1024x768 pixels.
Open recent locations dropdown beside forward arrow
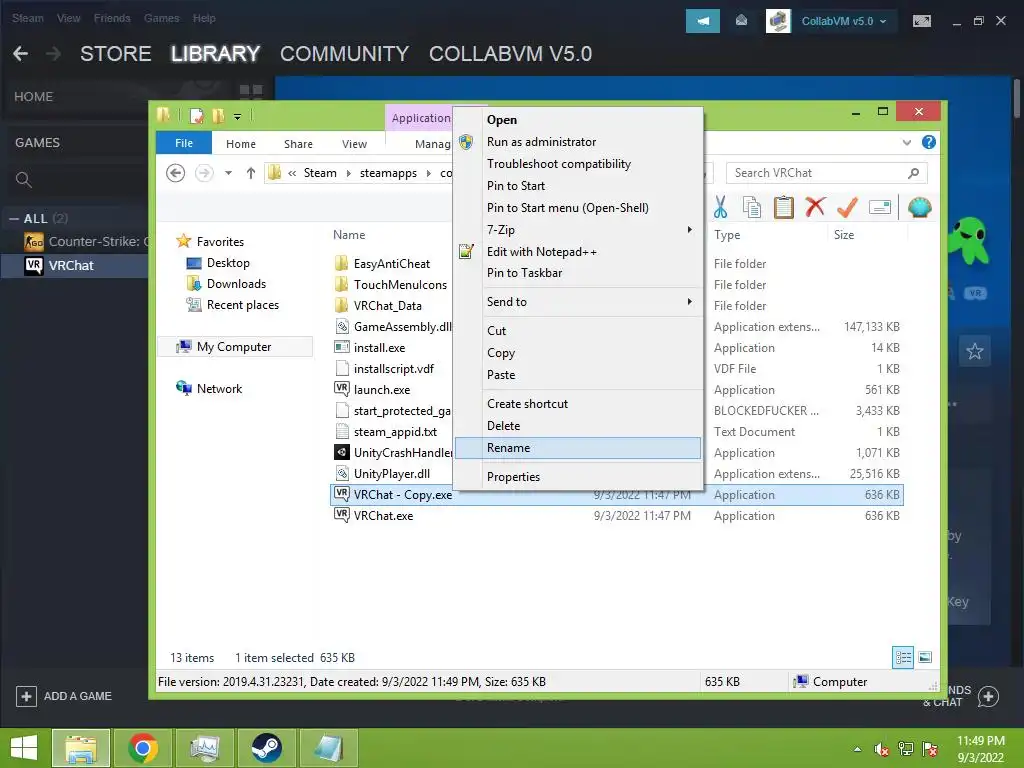click(228, 173)
